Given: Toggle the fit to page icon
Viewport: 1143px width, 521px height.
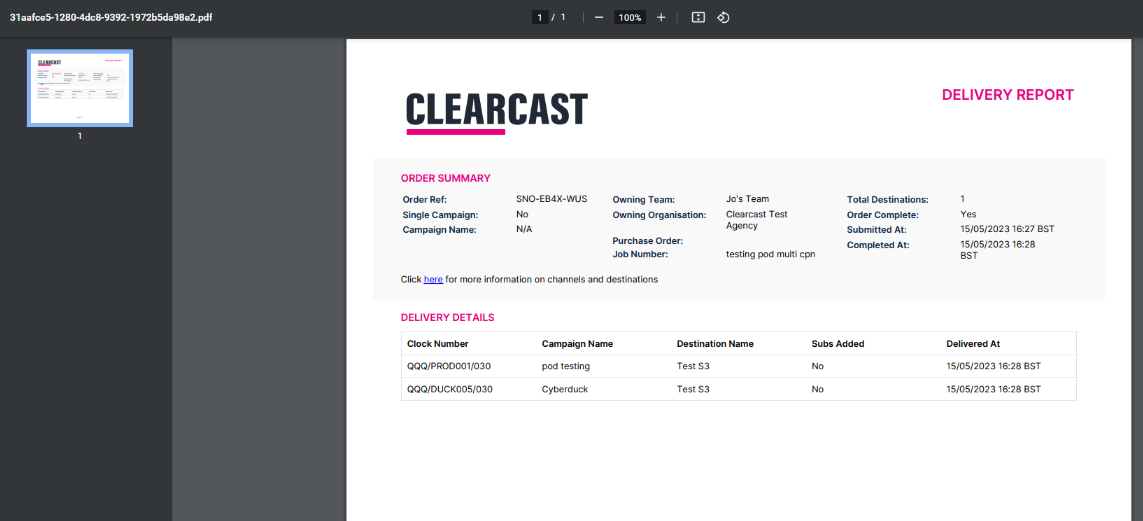Looking at the screenshot, I should click(698, 17).
